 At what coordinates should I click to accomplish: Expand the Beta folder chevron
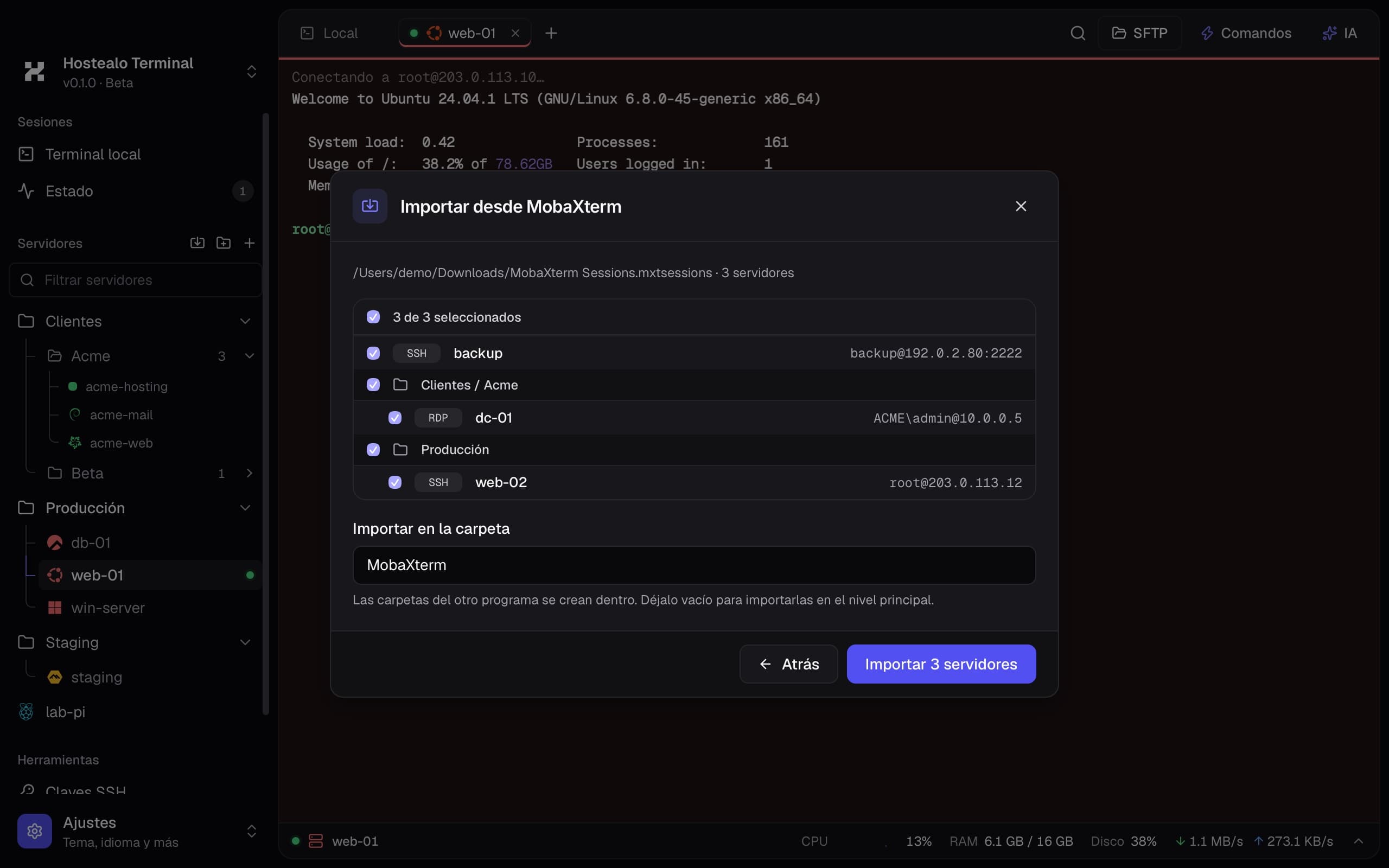click(250, 473)
